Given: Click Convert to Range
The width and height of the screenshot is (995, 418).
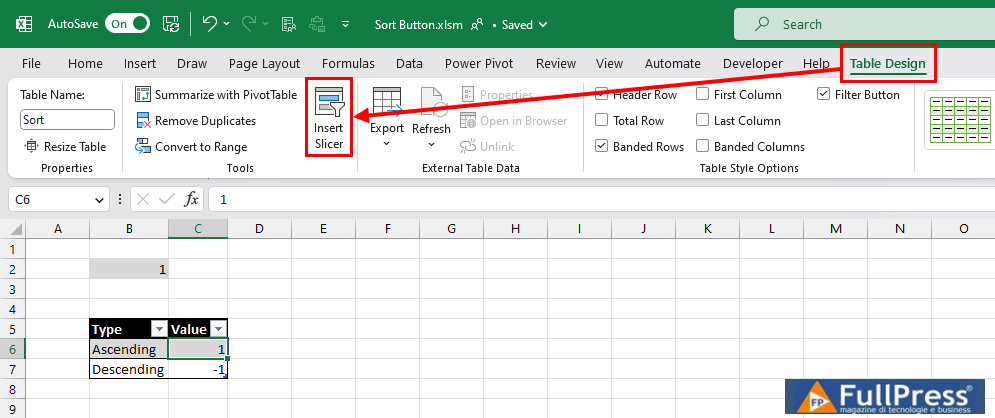Looking at the screenshot, I should click(191, 147).
